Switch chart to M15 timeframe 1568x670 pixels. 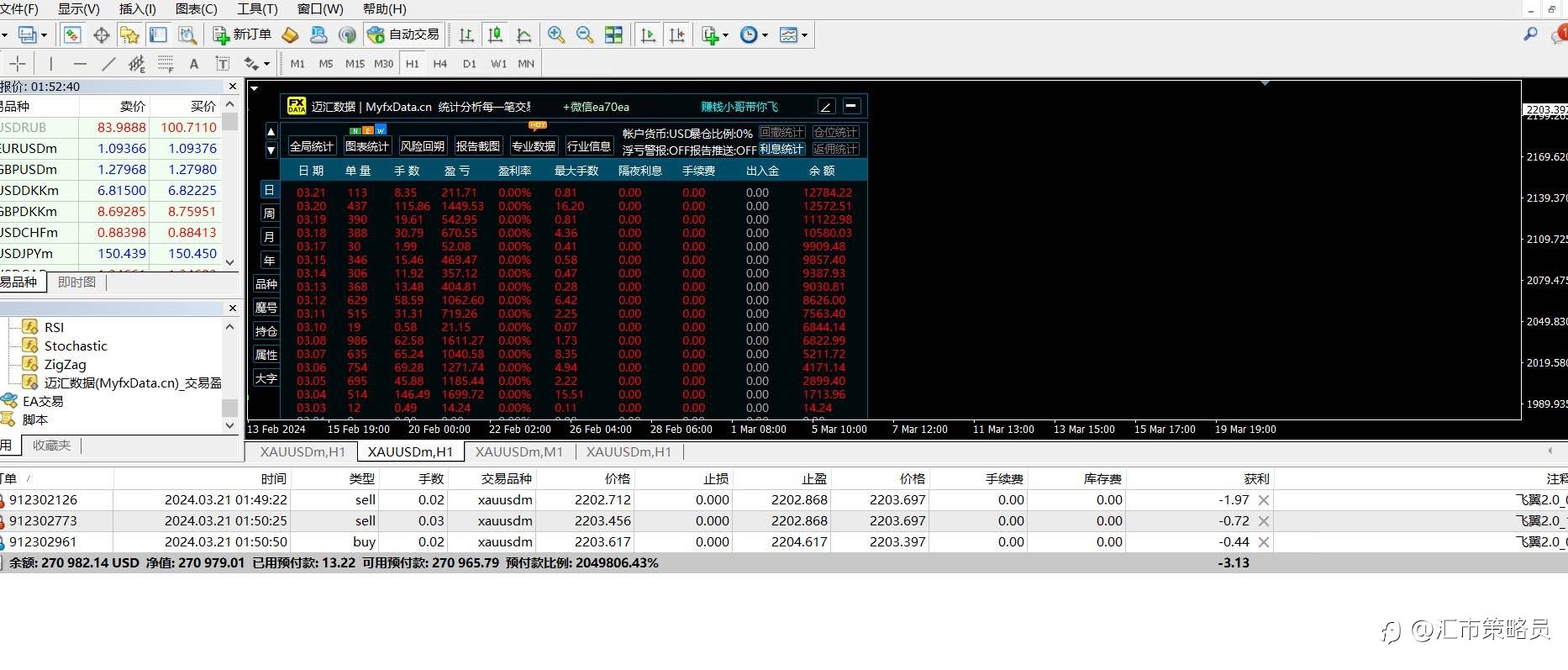355,63
